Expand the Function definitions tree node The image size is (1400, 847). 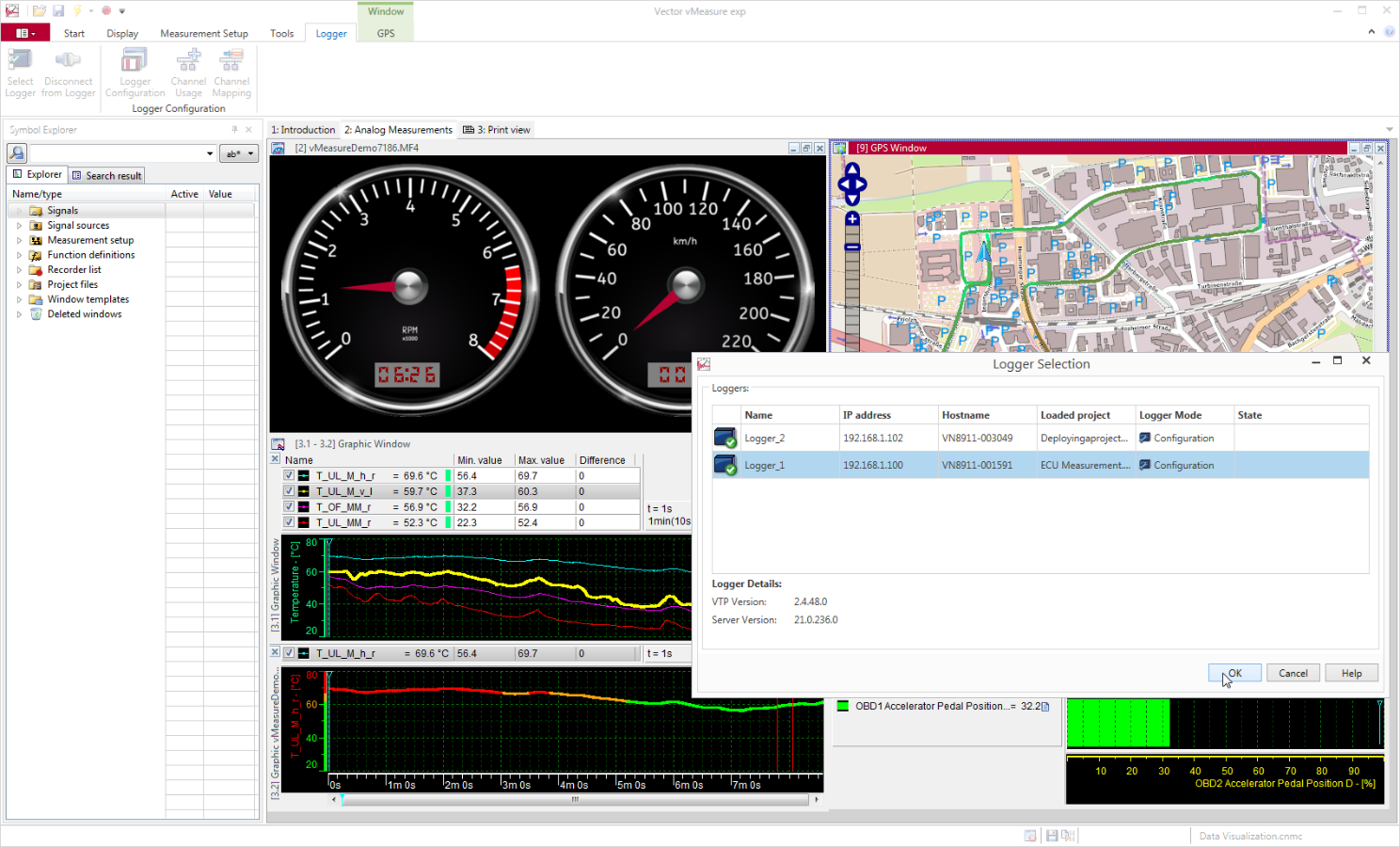tap(19, 255)
